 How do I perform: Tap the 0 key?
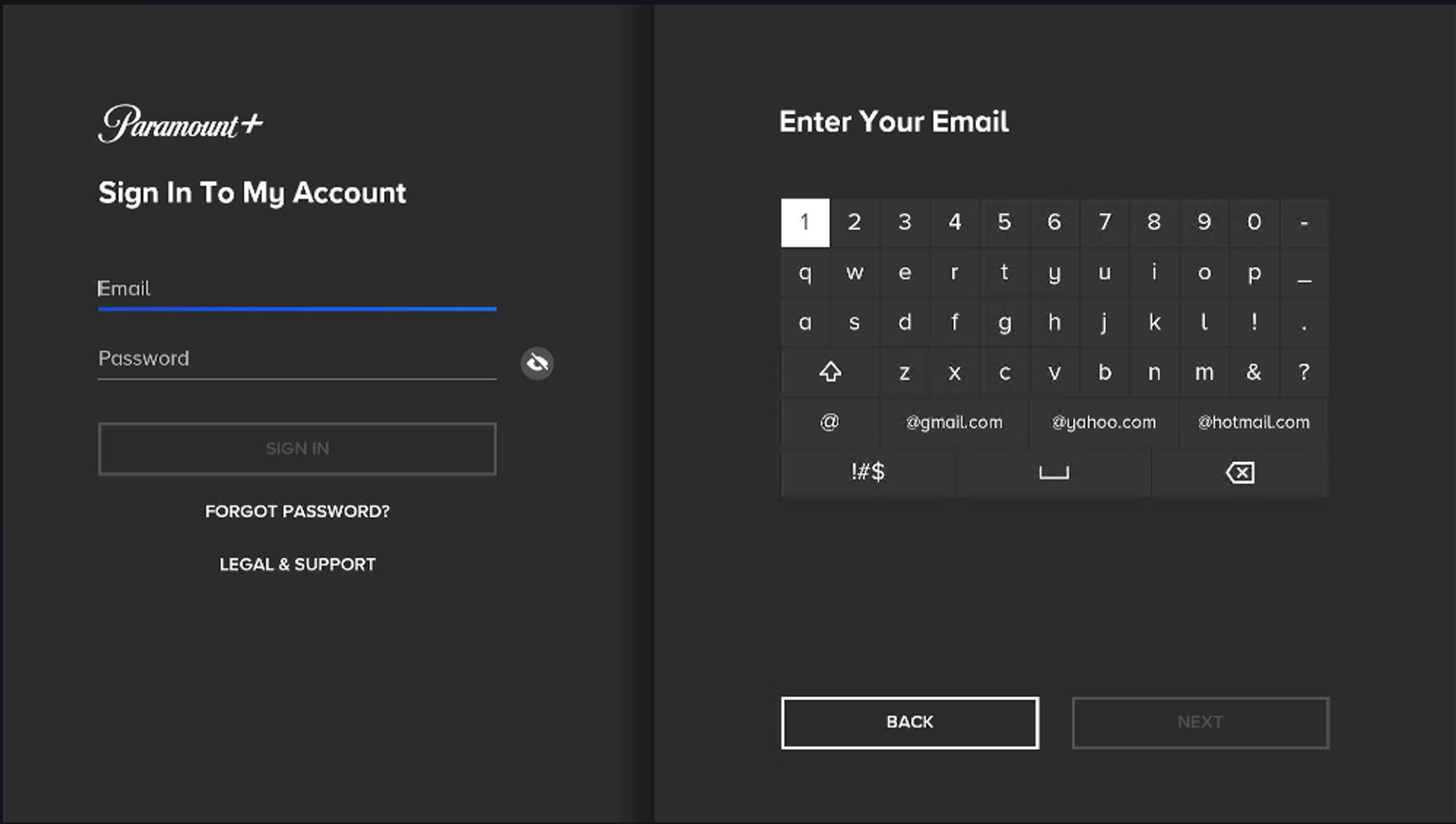click(x=1254, y=223)
